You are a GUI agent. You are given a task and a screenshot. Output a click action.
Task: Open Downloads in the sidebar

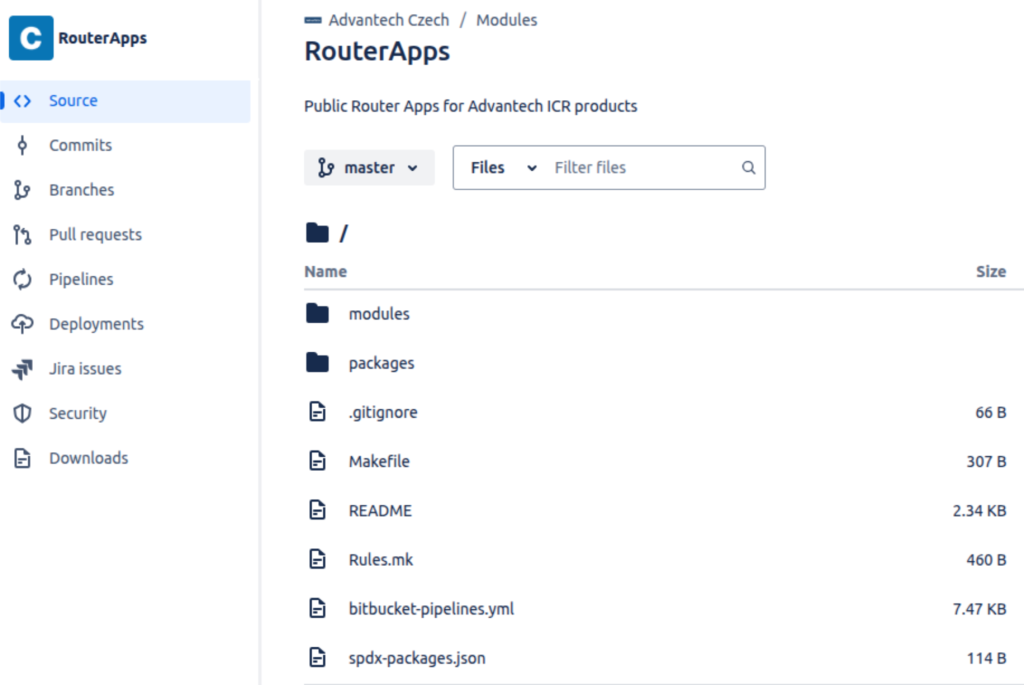89,458
